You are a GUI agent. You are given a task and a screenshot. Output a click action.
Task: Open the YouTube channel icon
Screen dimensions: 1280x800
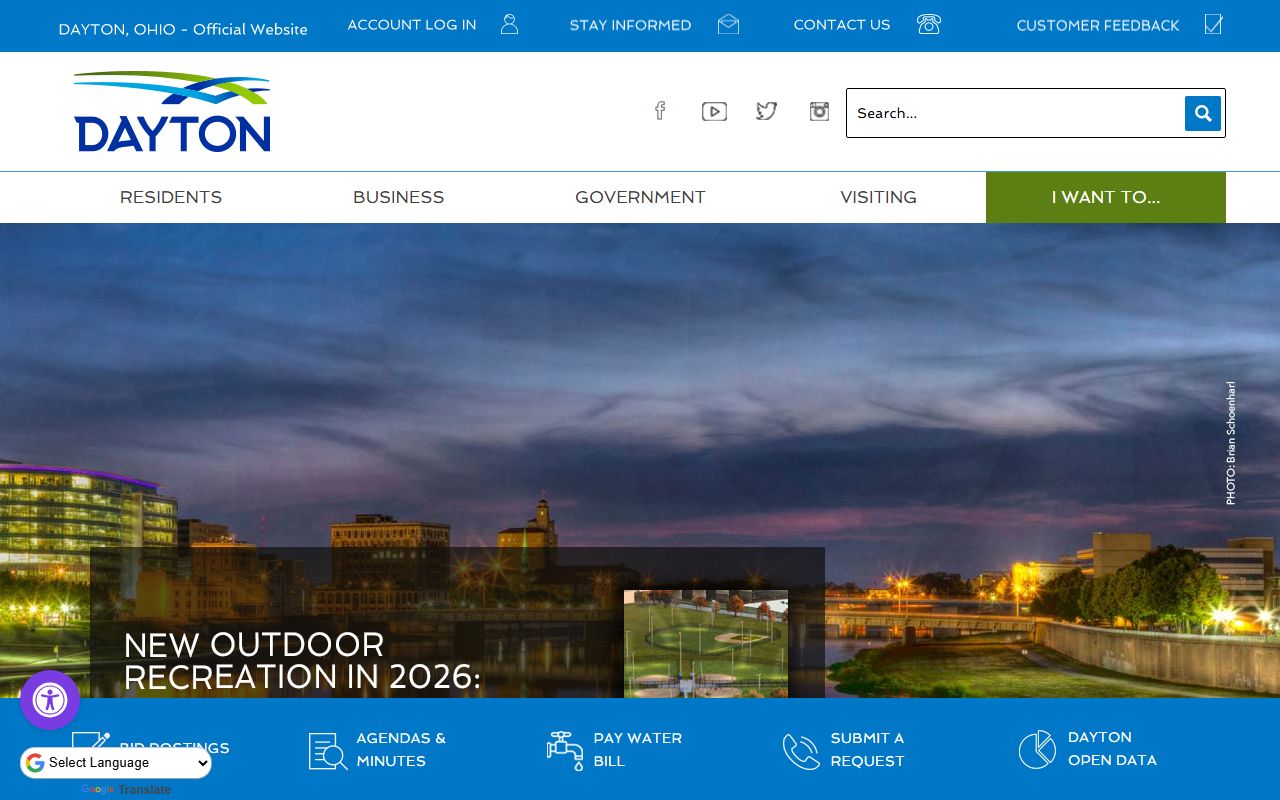(x=714, y=111)
